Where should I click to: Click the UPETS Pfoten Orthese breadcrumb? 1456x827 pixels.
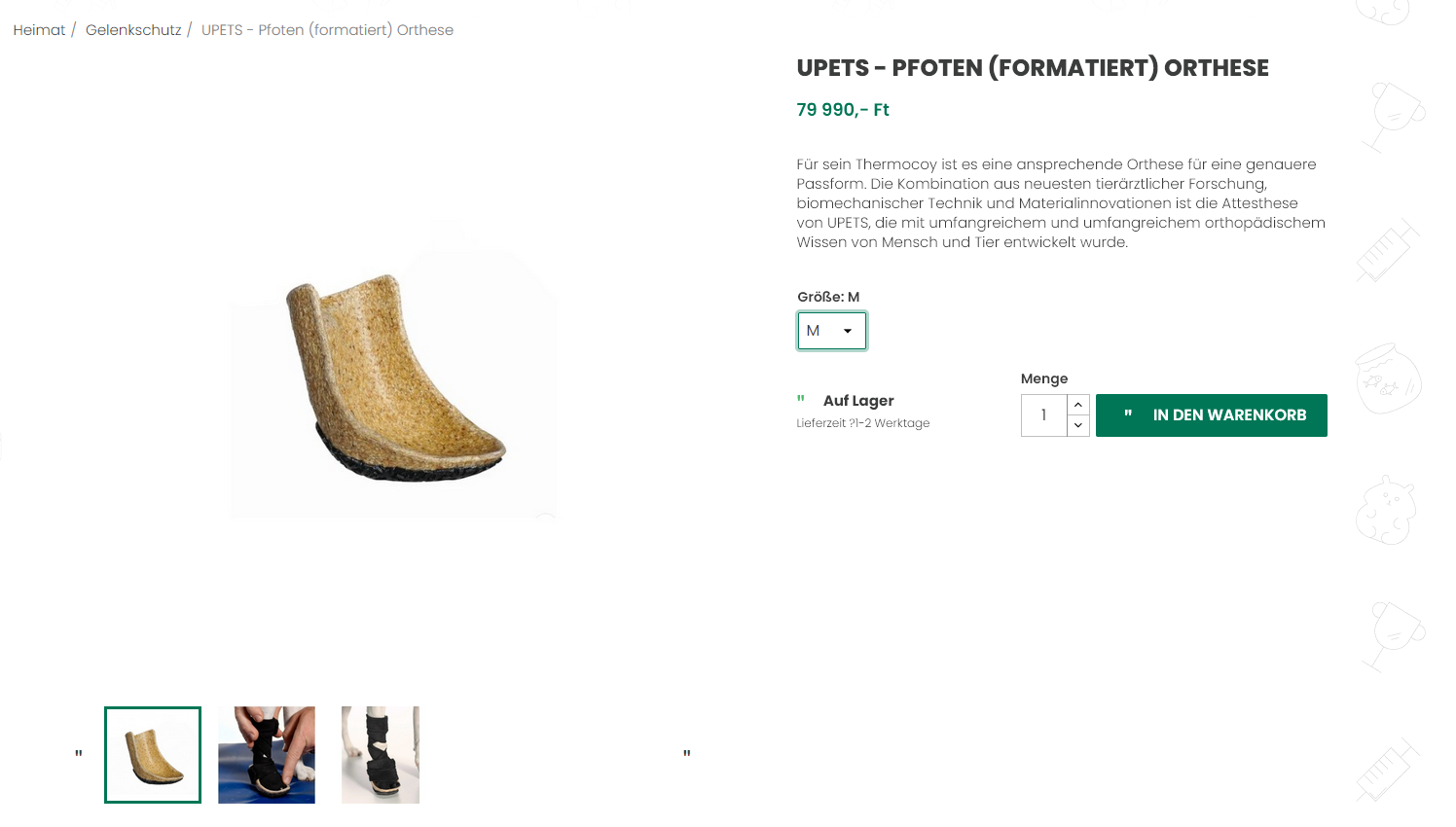(x=327, y=30)
